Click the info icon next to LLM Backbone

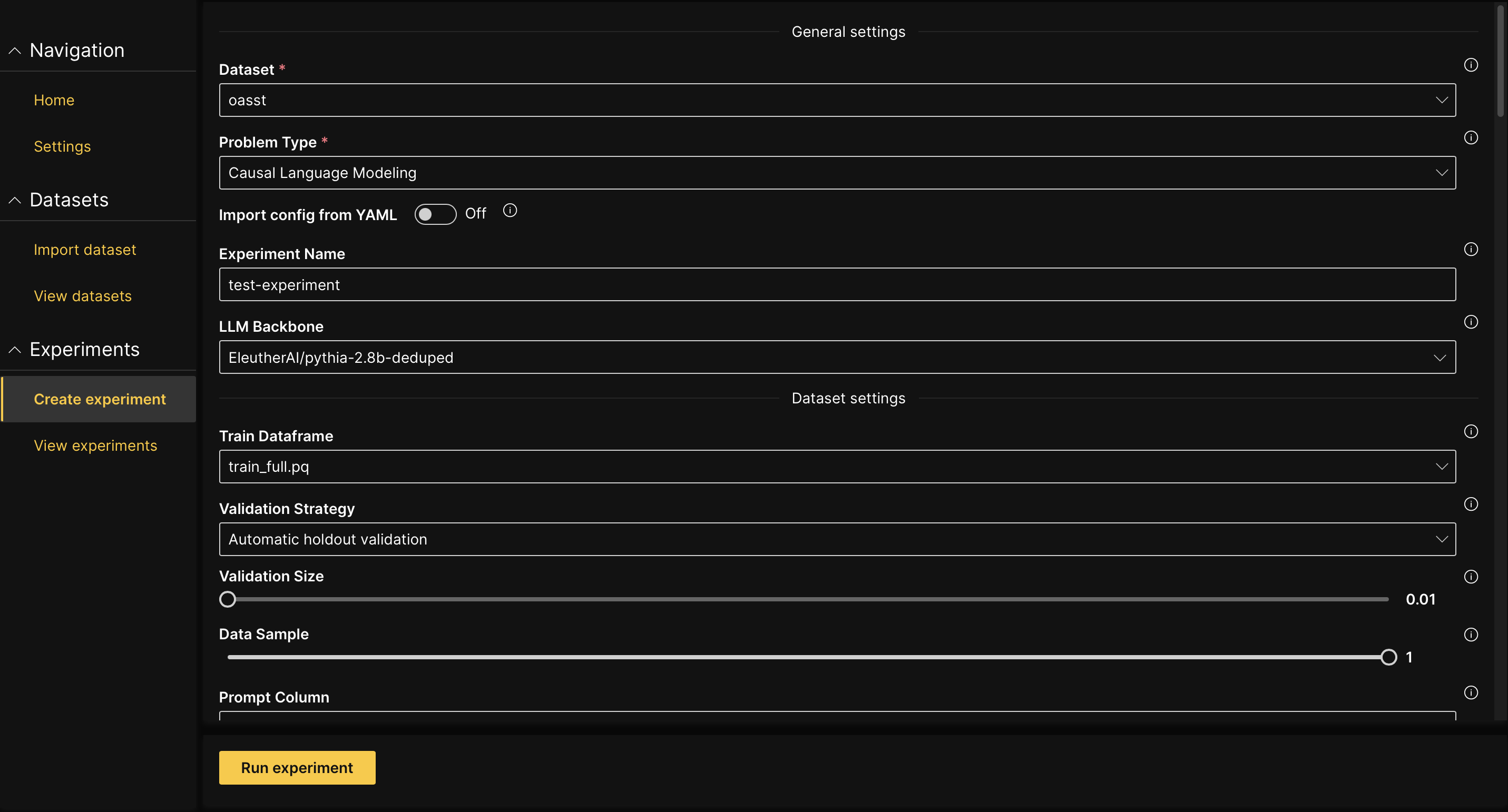1471,322
